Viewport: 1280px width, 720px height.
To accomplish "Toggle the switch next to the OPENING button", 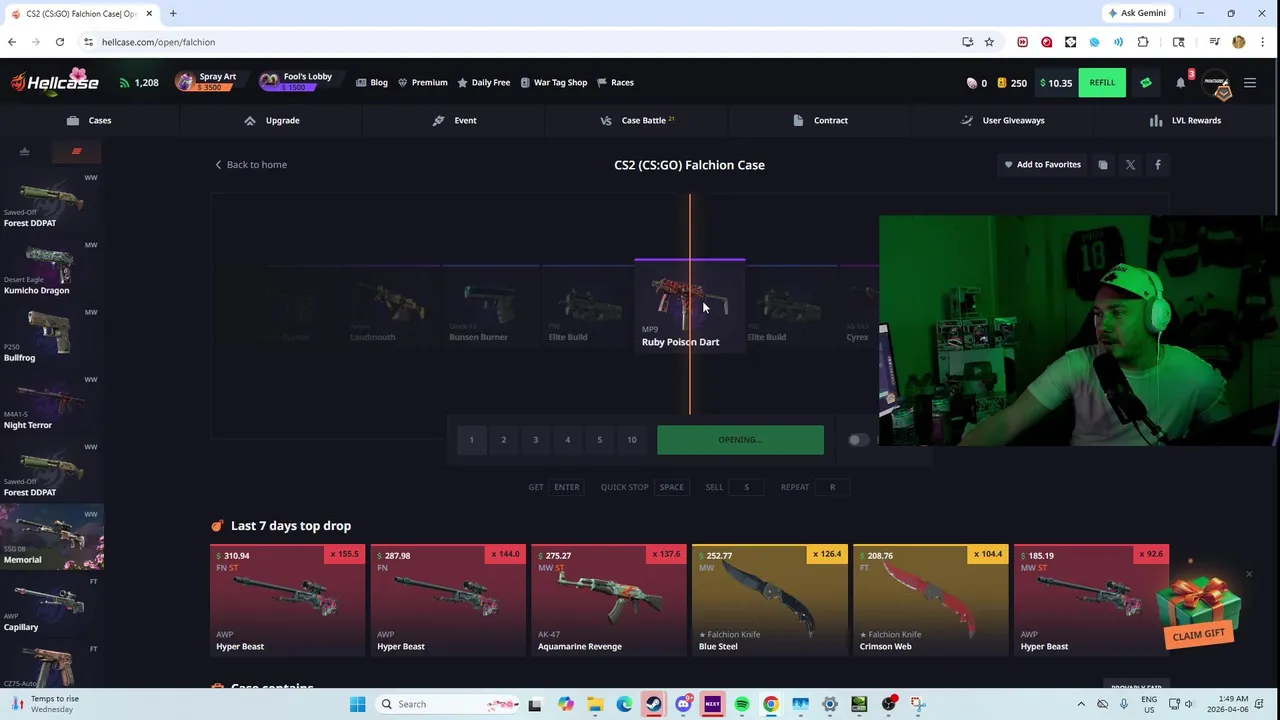I will (858, 440).
